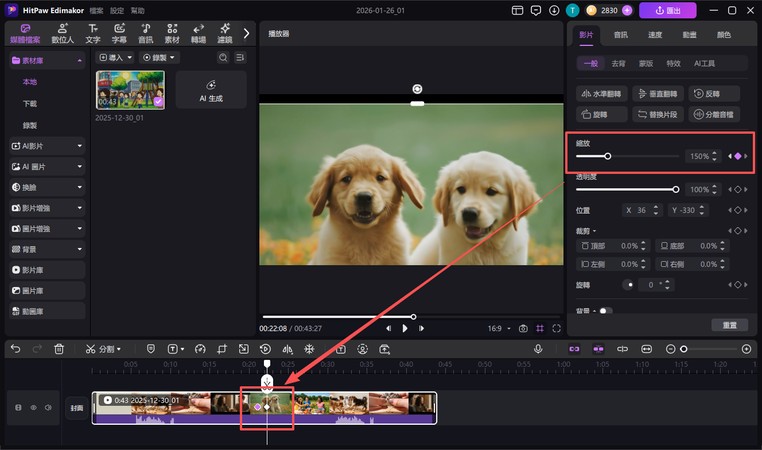762x450 pixels.
Task: Click the microphone voiceover icon
Action: click(538, 349)
